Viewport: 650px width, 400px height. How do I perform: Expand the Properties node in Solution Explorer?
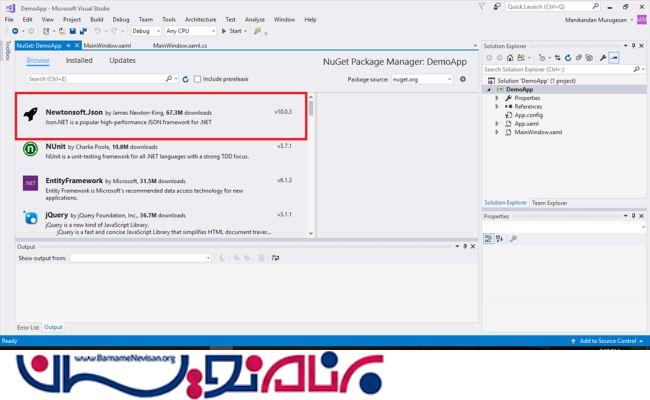[x=497, y=98]
